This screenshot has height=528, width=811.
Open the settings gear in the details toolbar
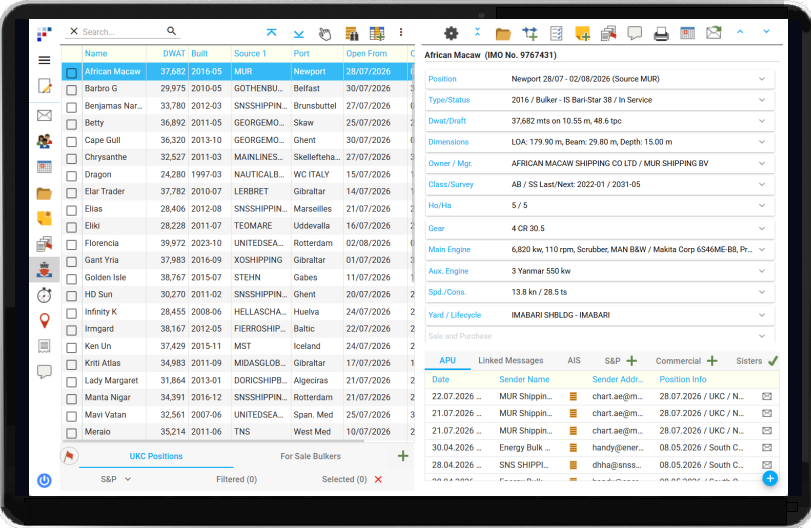click(x=451, y=34)
